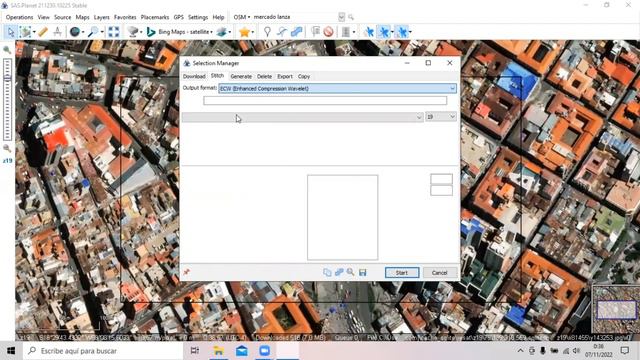
Task: Switch to the Generate tab
Action: (241, 76)
